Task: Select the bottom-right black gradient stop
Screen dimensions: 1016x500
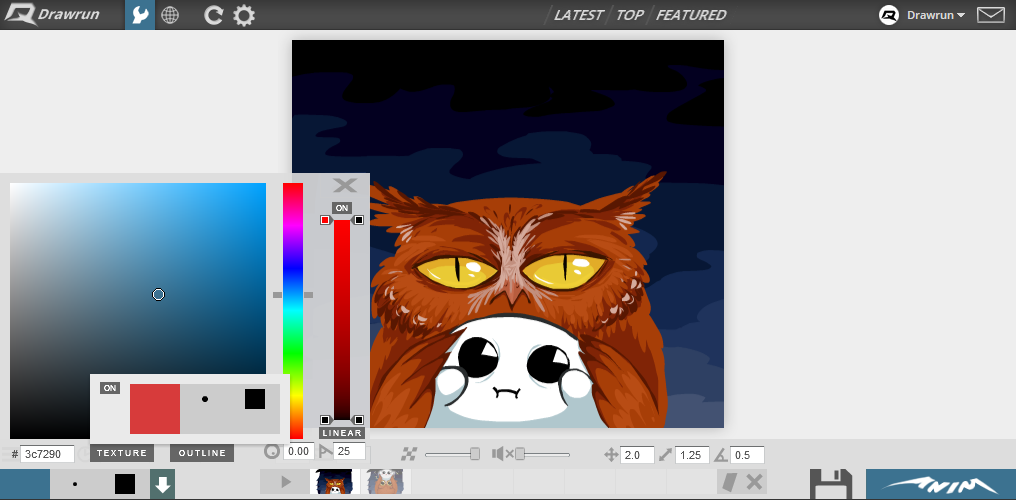Action: (x=358, y=420)
